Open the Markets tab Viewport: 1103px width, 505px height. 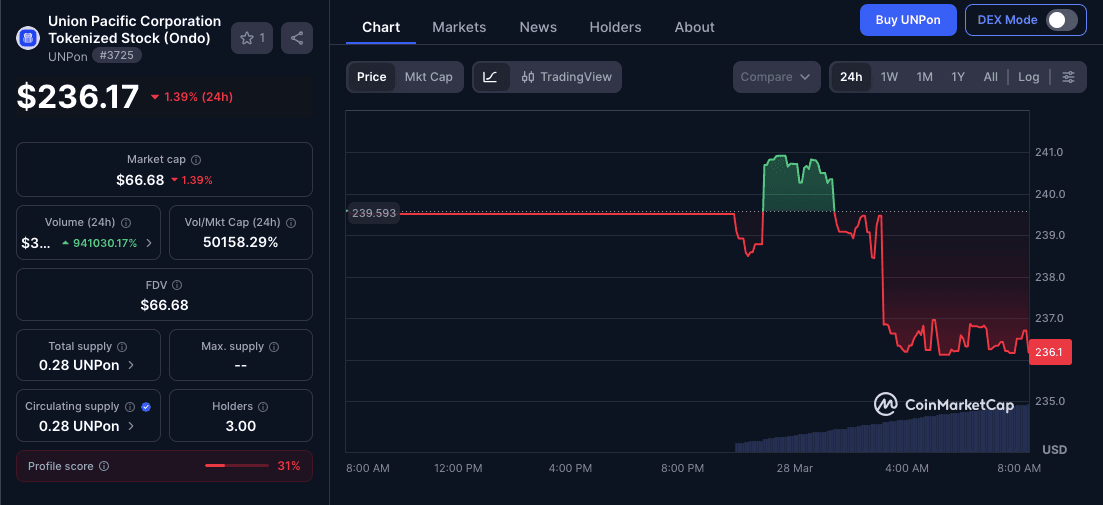[459, 27]
